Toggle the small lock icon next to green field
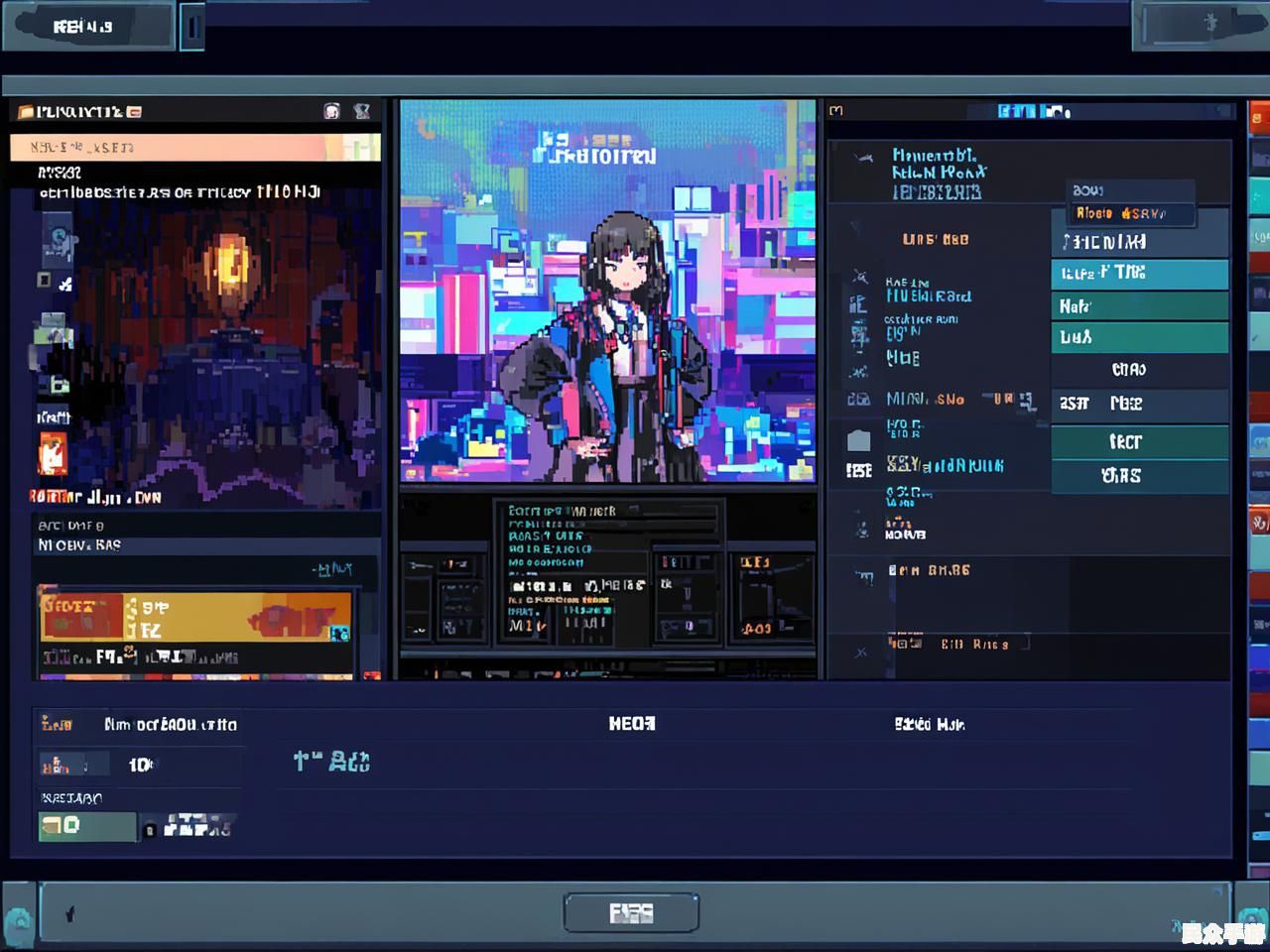 pos(150,830)
